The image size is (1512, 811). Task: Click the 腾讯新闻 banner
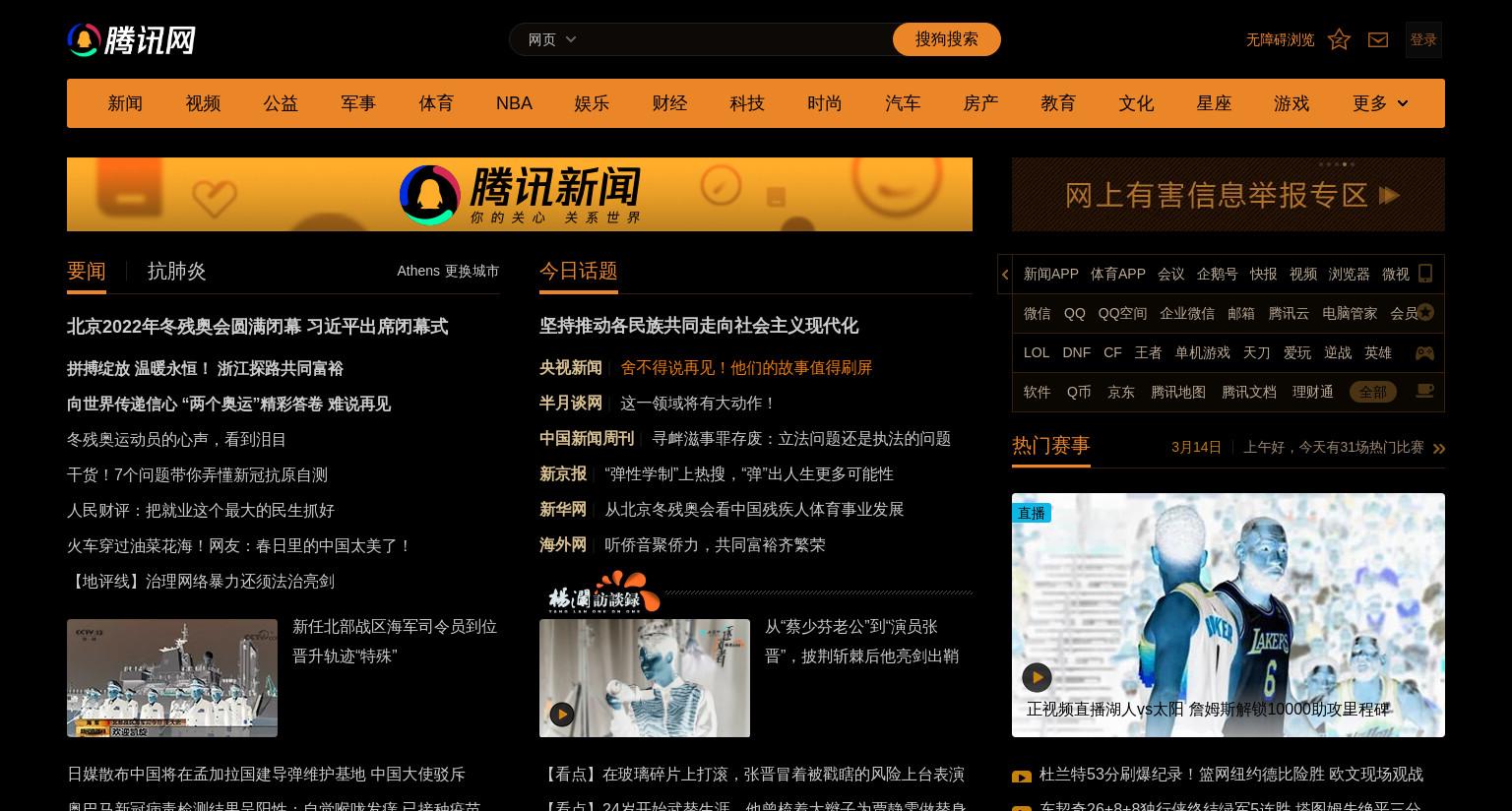click(520, 194)
